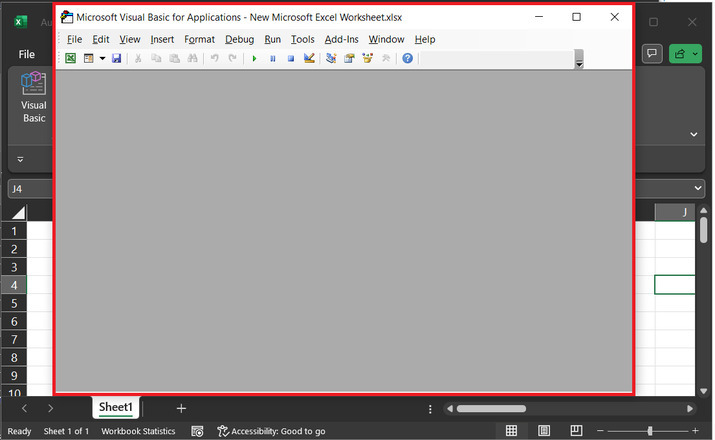Click the Toolbox icon in VBA toolbar
The image size is (715, 440).
(386, 58)
